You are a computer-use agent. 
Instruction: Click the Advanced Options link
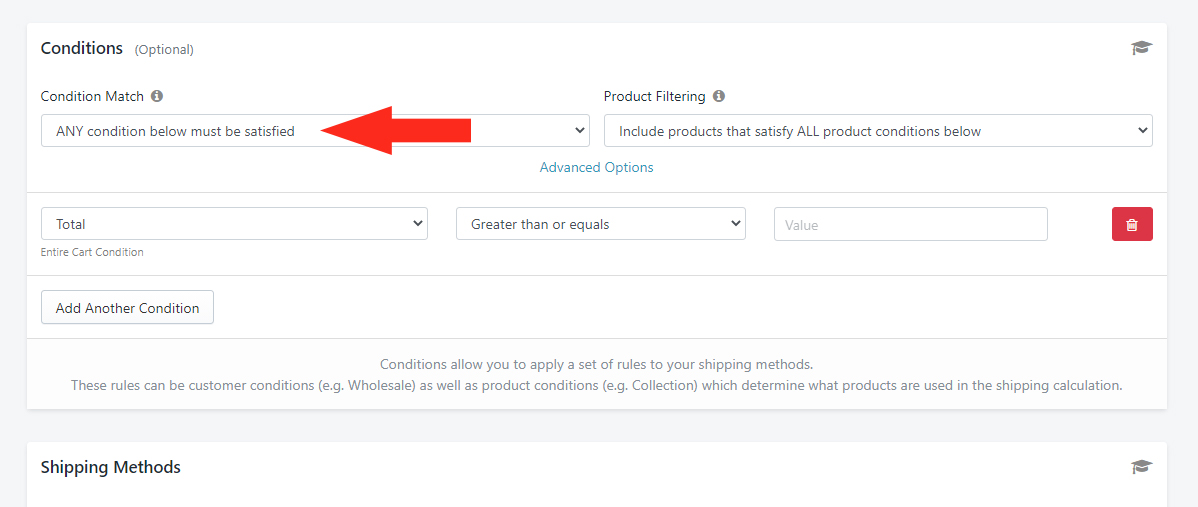(x=597, y=167)
